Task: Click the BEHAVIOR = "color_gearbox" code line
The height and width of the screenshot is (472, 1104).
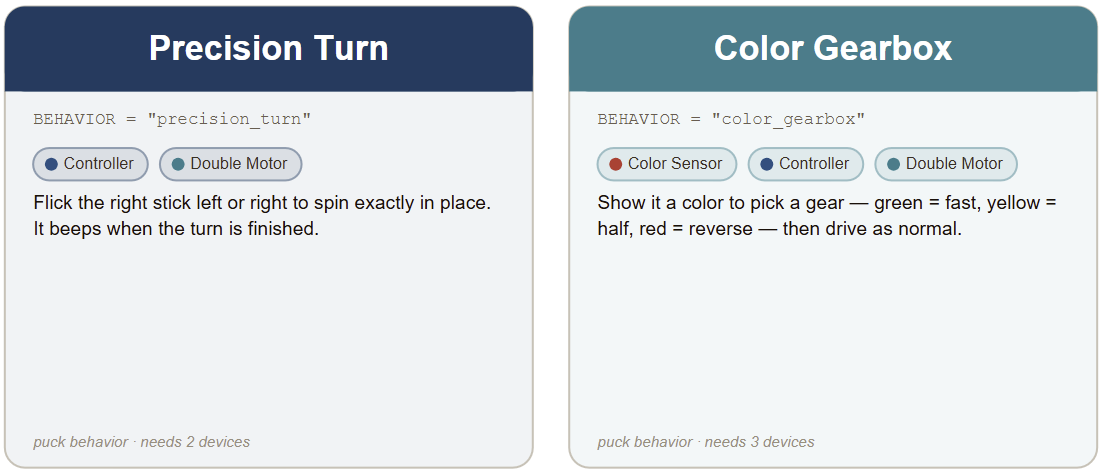Action: (731, 119)
